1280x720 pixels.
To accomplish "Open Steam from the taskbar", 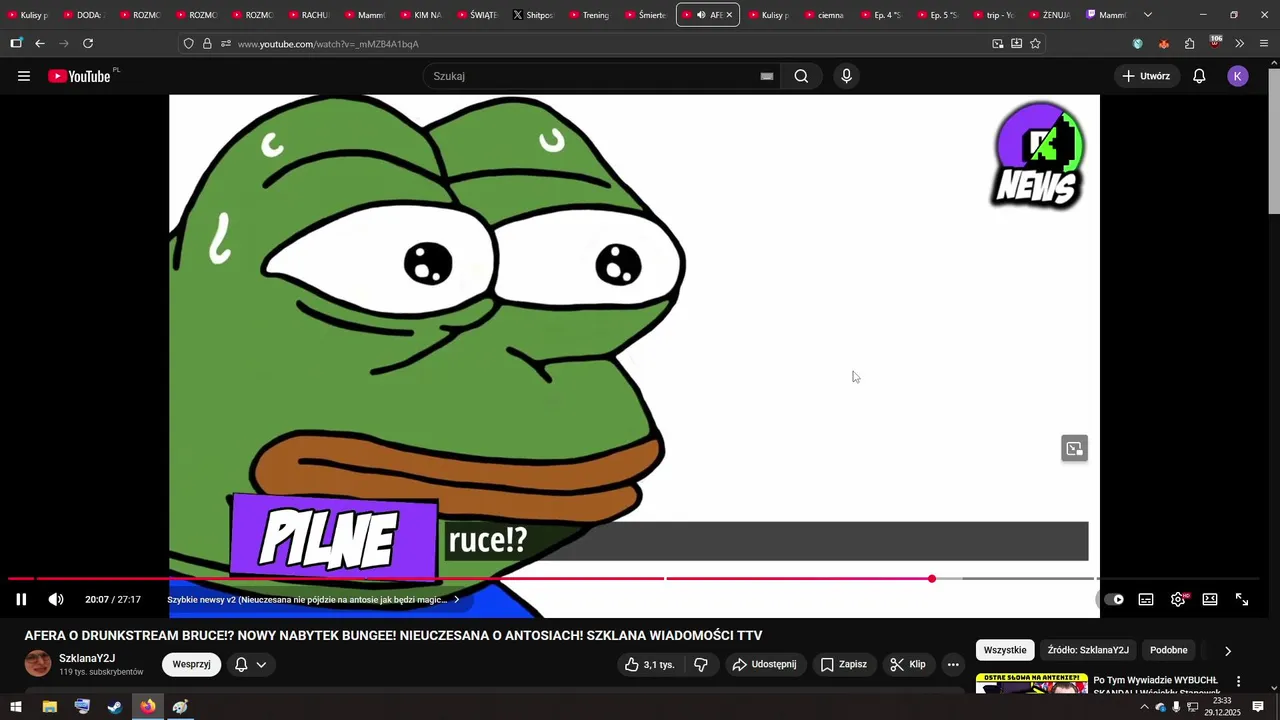I will [115, 707].
